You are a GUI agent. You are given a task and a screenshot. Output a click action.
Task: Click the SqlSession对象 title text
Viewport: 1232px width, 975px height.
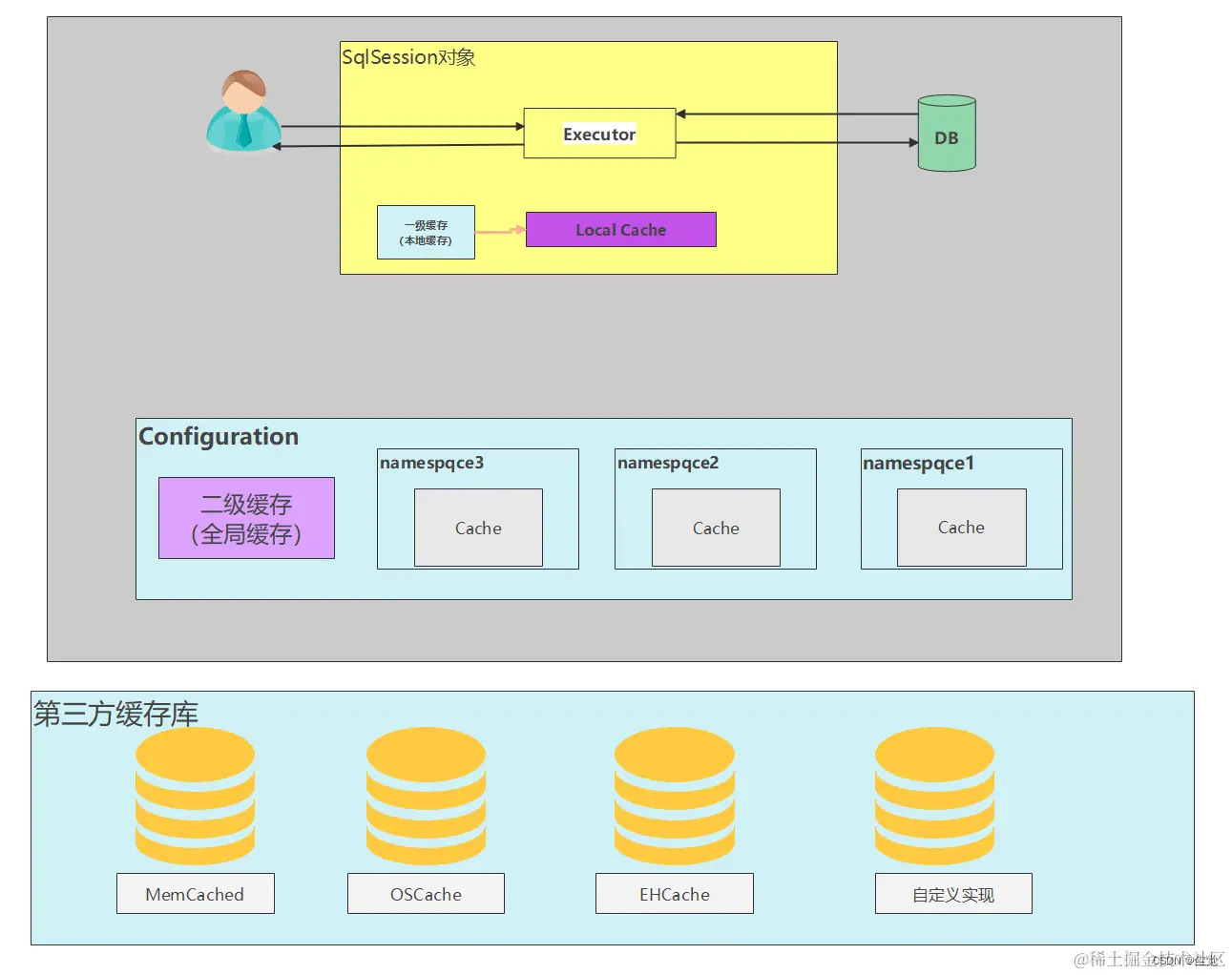[x=408, y=57]
